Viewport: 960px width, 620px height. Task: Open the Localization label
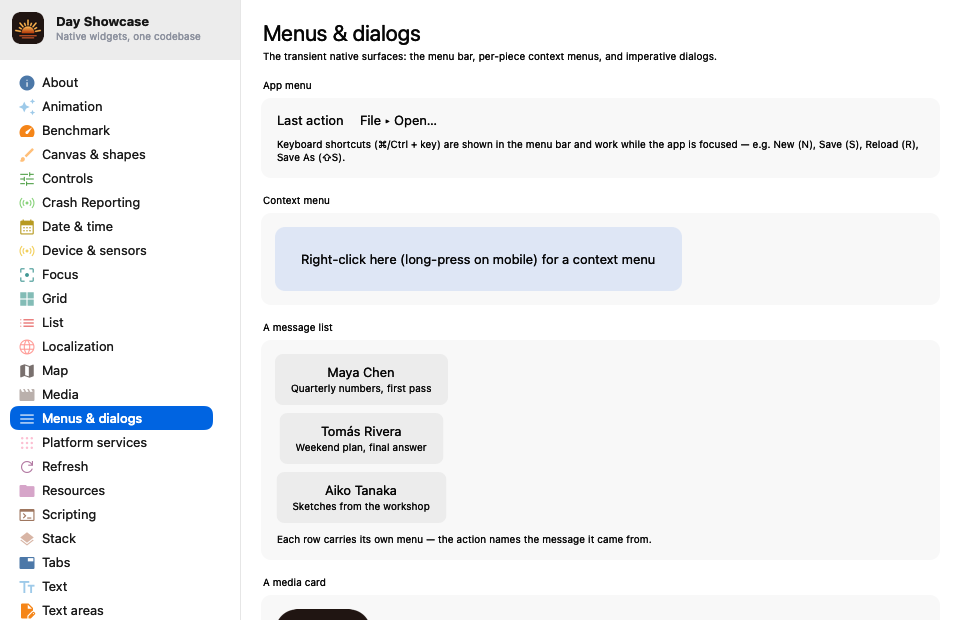coord(78,346)
